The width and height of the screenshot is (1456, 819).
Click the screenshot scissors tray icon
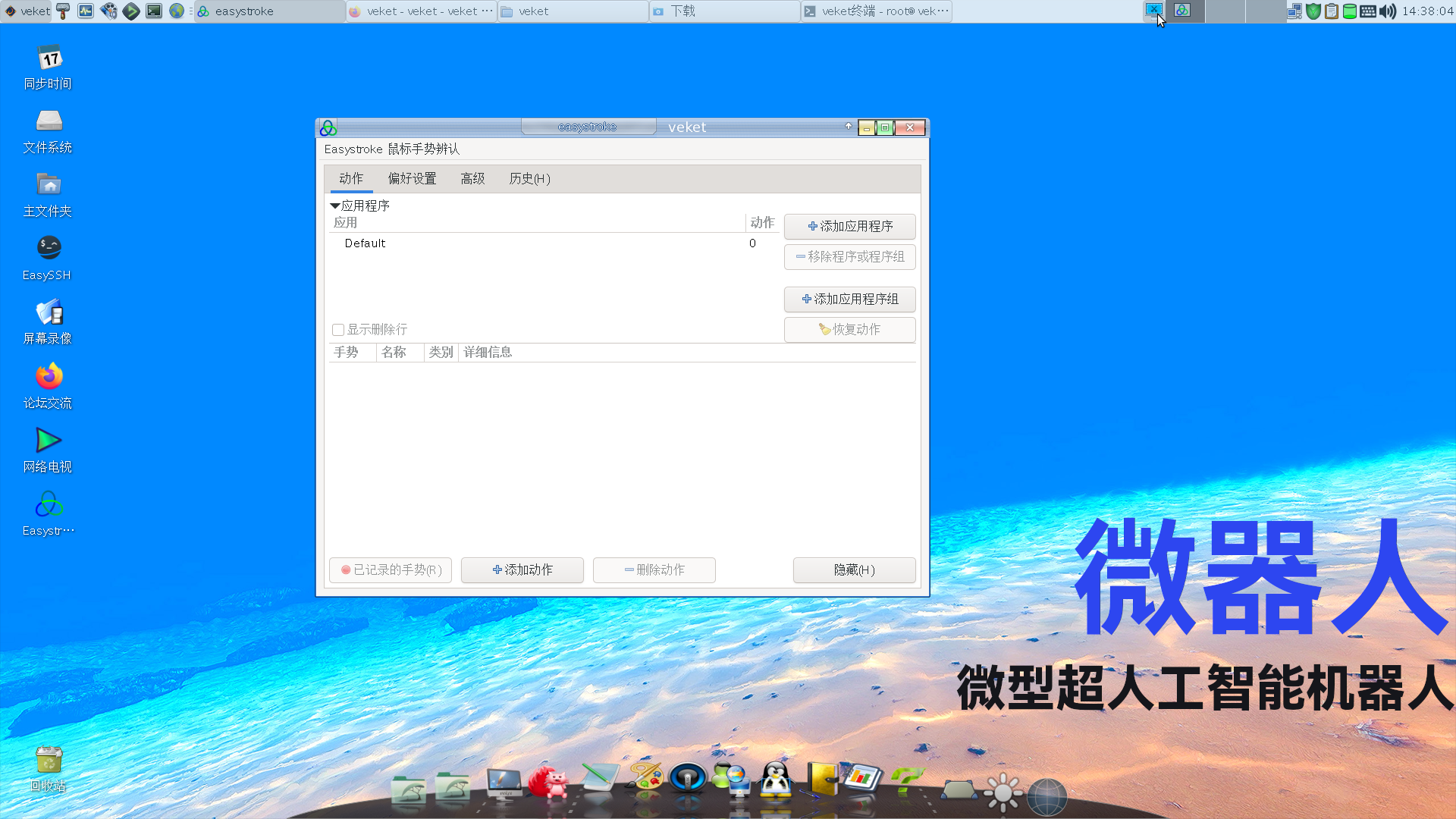click(x=1154, y=10)
